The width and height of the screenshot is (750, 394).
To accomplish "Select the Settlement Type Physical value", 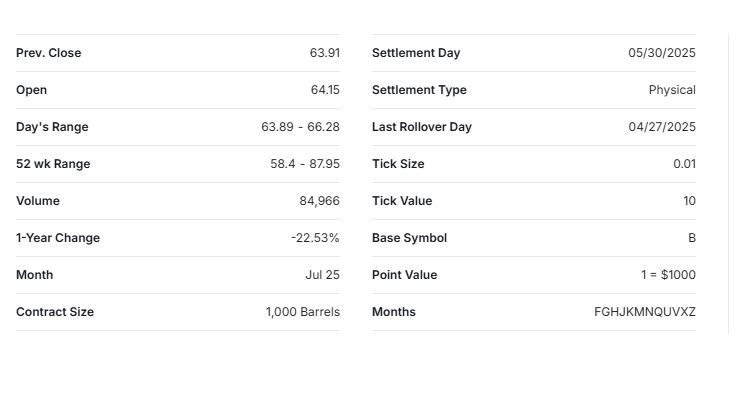I will click(672, 90).
